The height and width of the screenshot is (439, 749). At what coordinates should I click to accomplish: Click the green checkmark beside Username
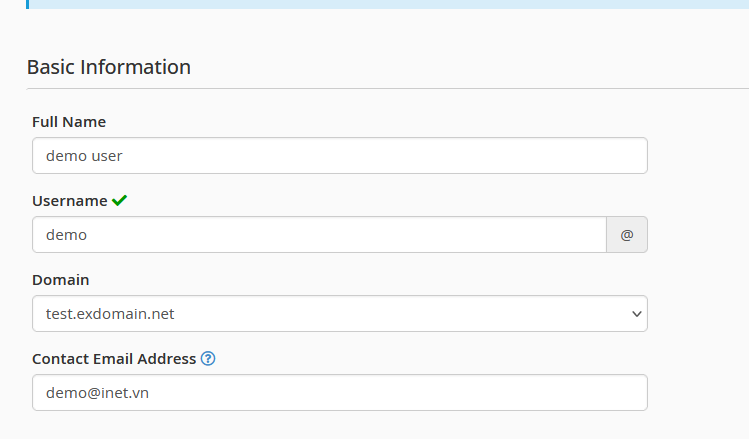pyautogui.click(x=119, y=201)
